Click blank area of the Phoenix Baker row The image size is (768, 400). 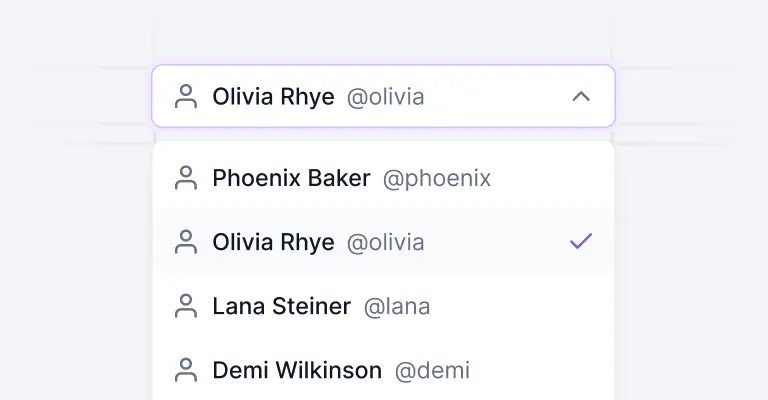click(550, 179)
